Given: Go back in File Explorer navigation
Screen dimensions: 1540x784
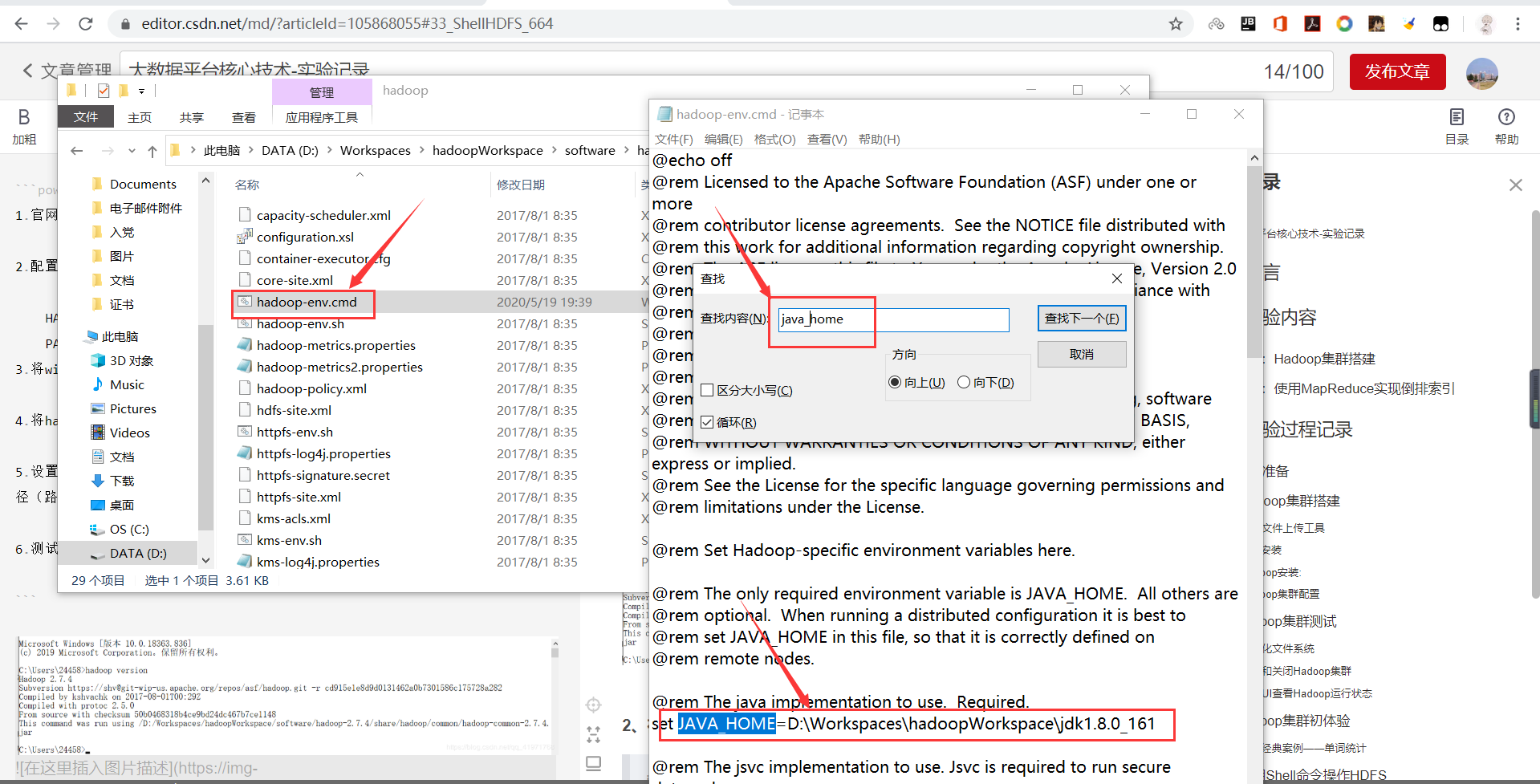Looking at the screenshot, I should (x=77, y=151).
